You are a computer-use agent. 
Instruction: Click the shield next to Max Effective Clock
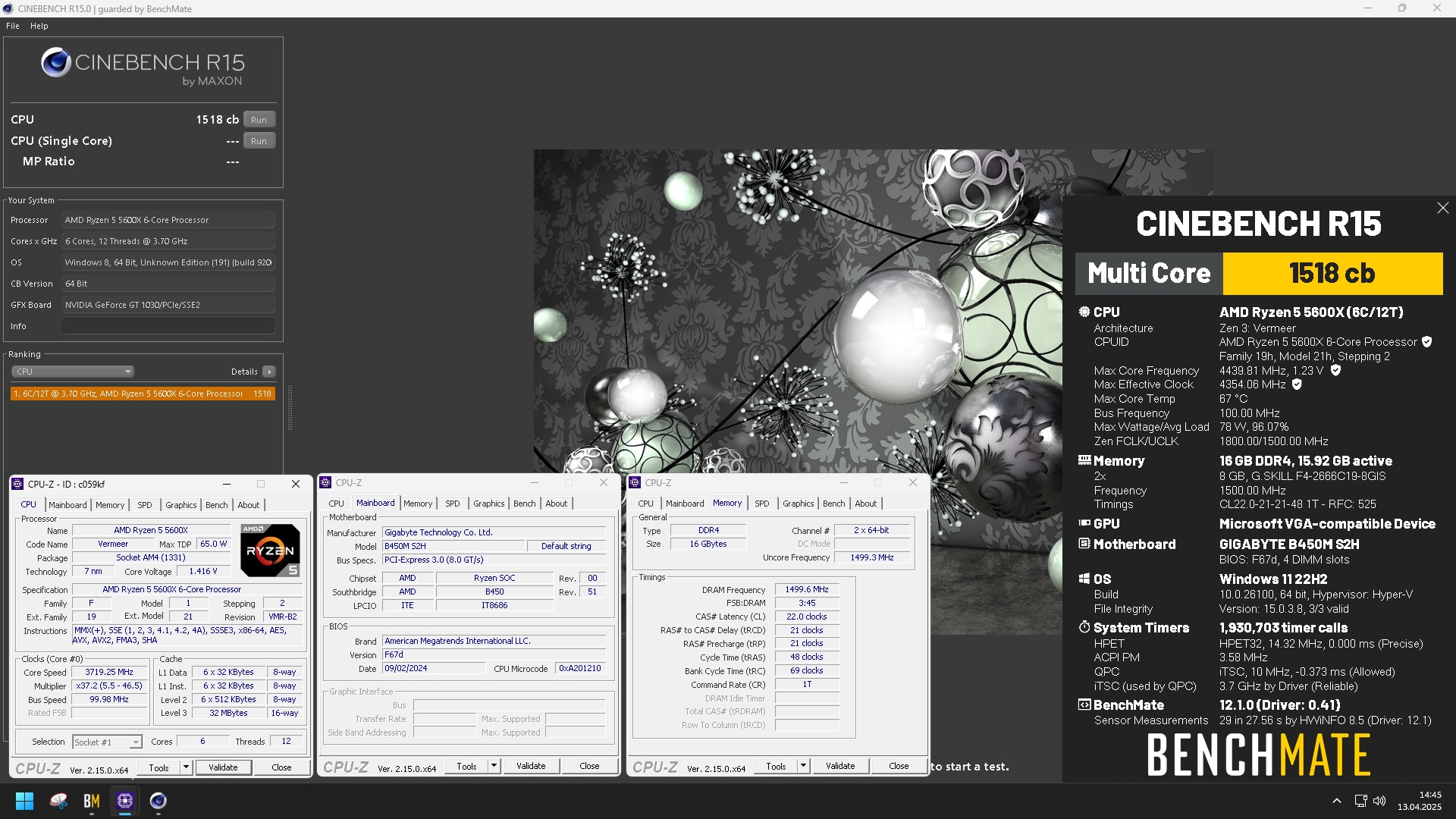pos(1297,384)
